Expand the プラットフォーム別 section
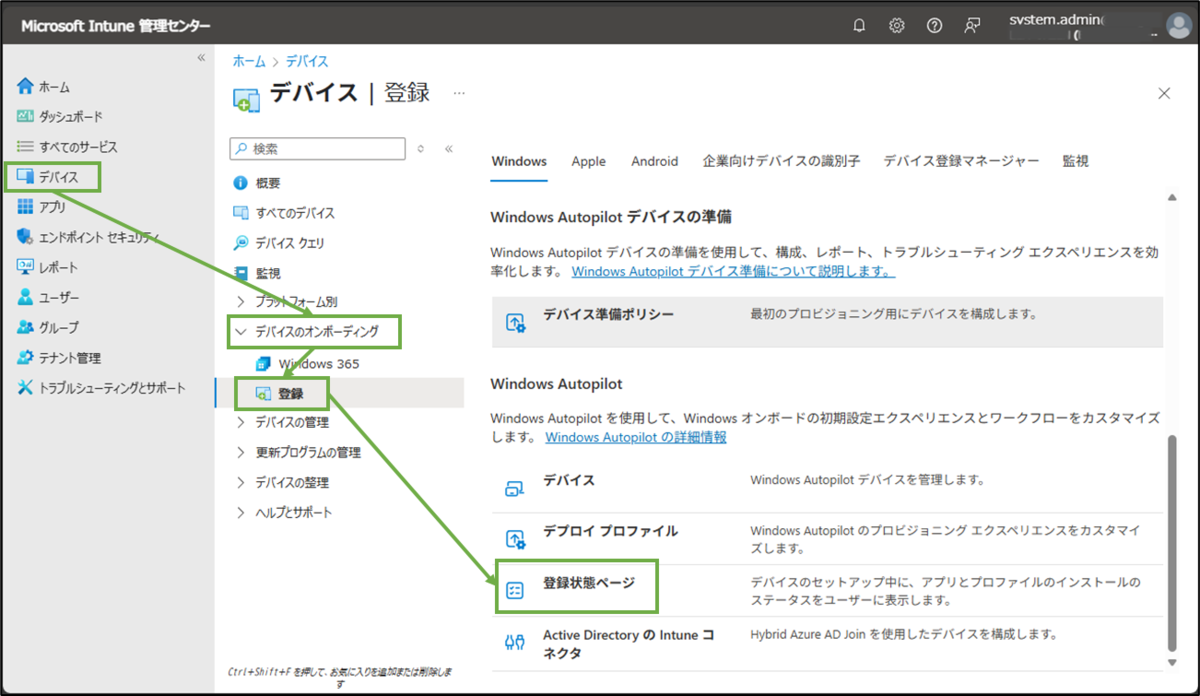 point(240,301)
